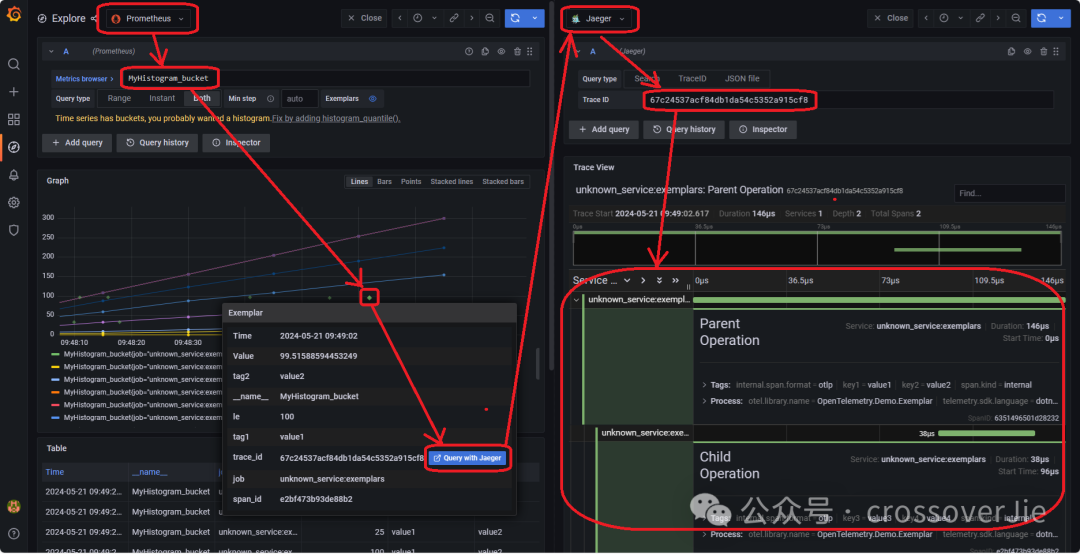
Task: Select TraceID query type in Jaeger
Action: tap(692, 78)
